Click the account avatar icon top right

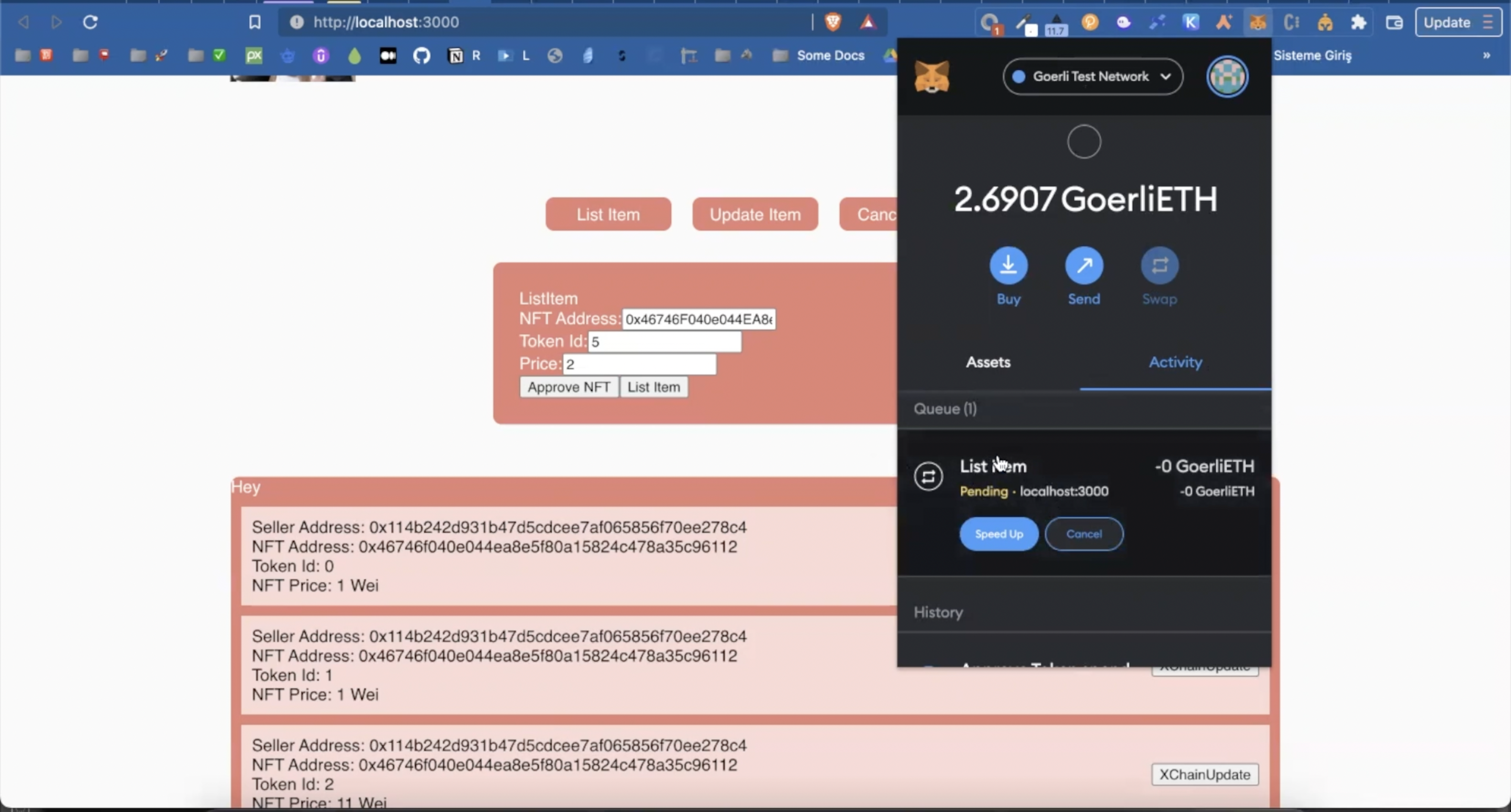(1228, 76)
